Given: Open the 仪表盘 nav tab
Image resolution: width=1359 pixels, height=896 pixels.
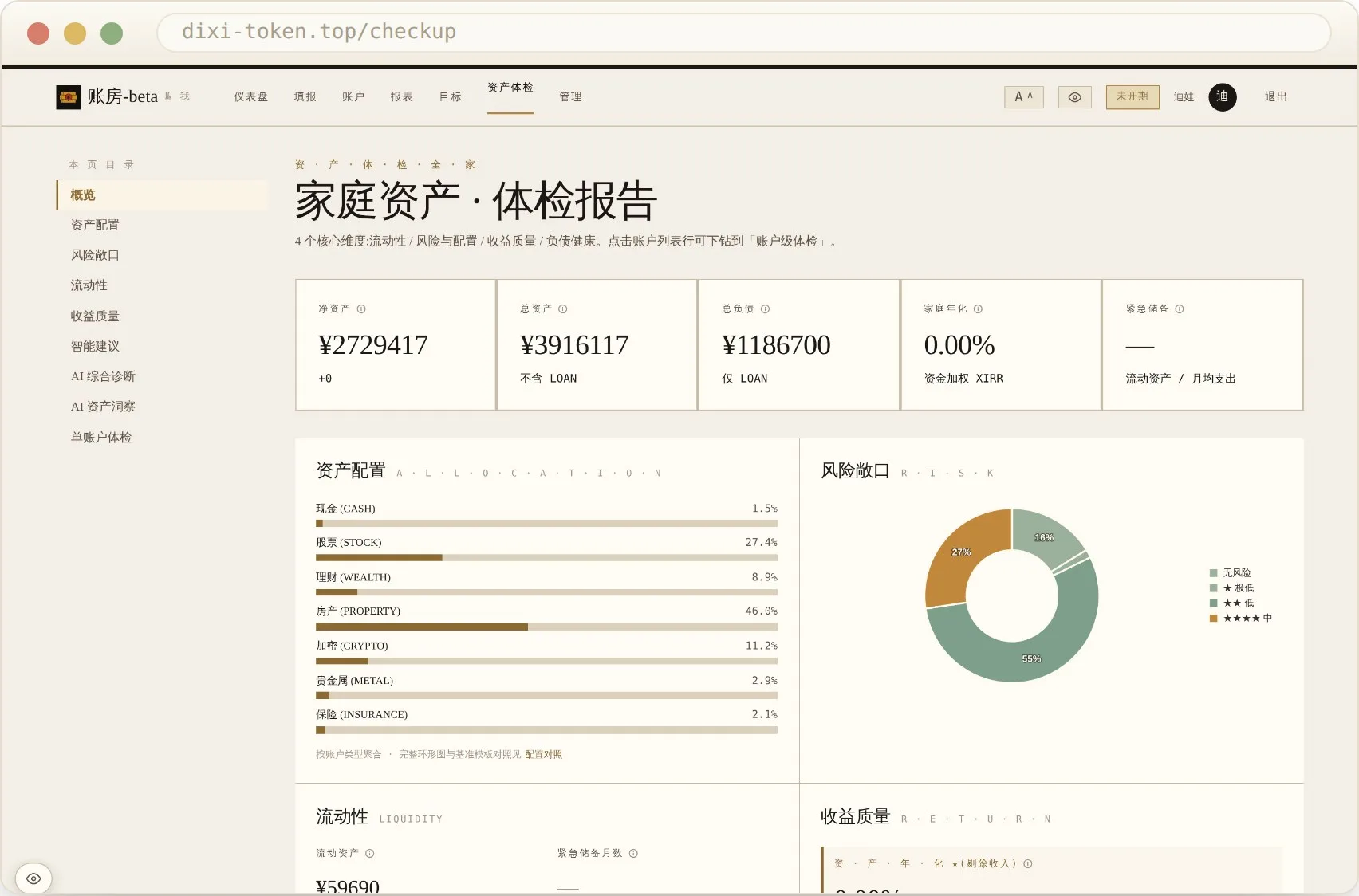Looking at the screenshot, I should click(x=250, y=97).
